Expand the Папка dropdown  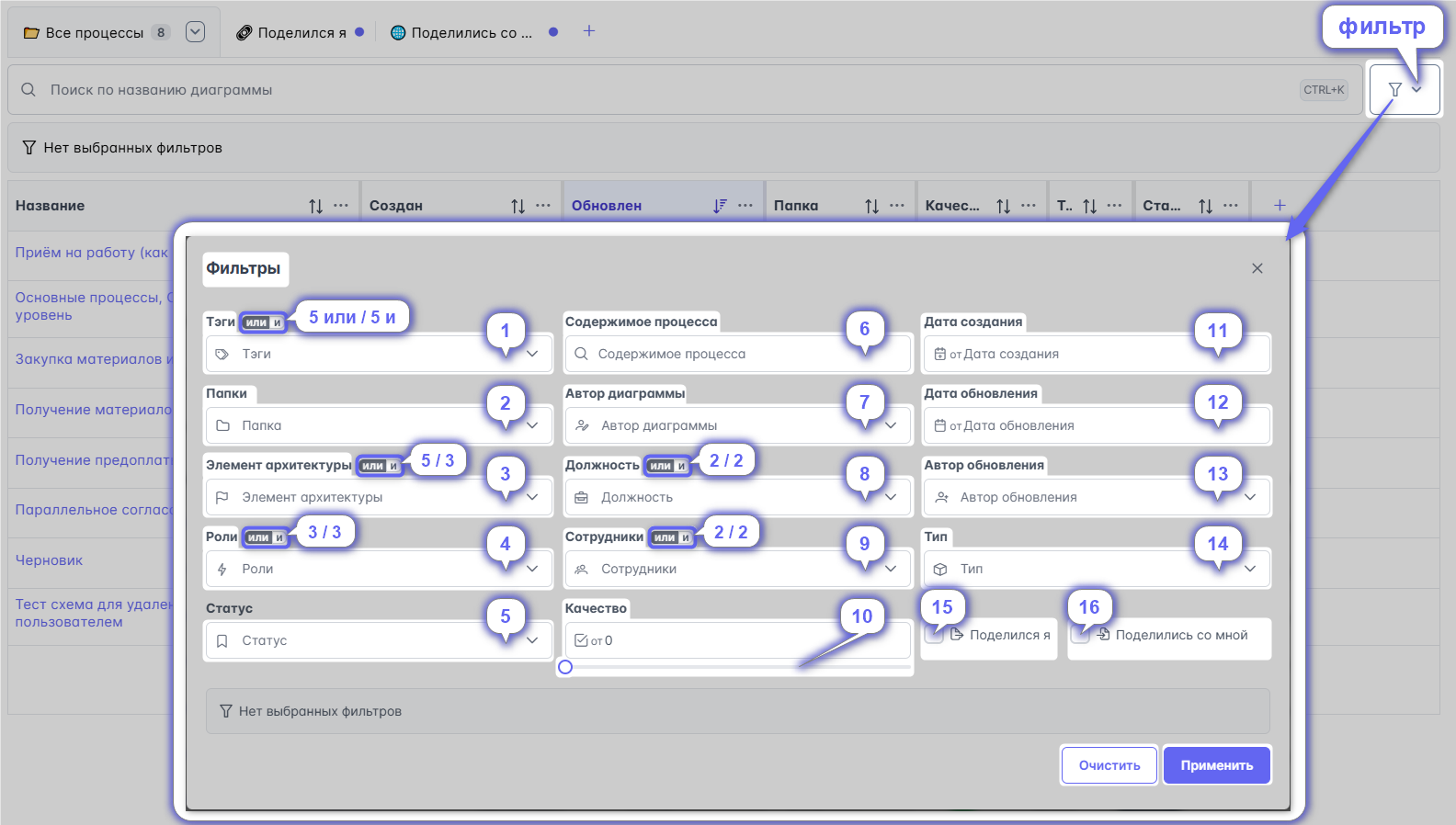click(x=532, y=425)
